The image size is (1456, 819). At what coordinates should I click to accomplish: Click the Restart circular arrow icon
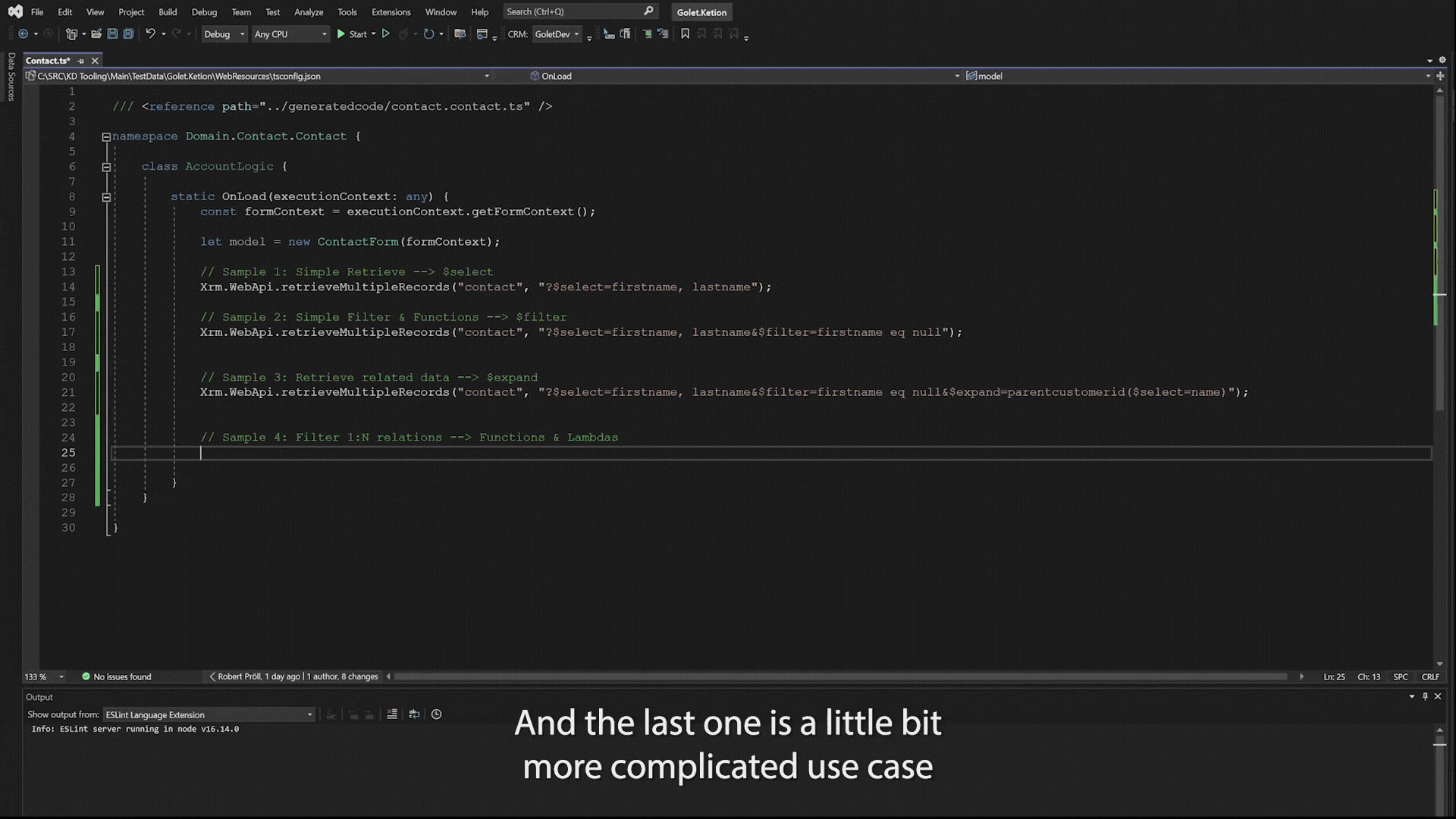tap(428, 34)
